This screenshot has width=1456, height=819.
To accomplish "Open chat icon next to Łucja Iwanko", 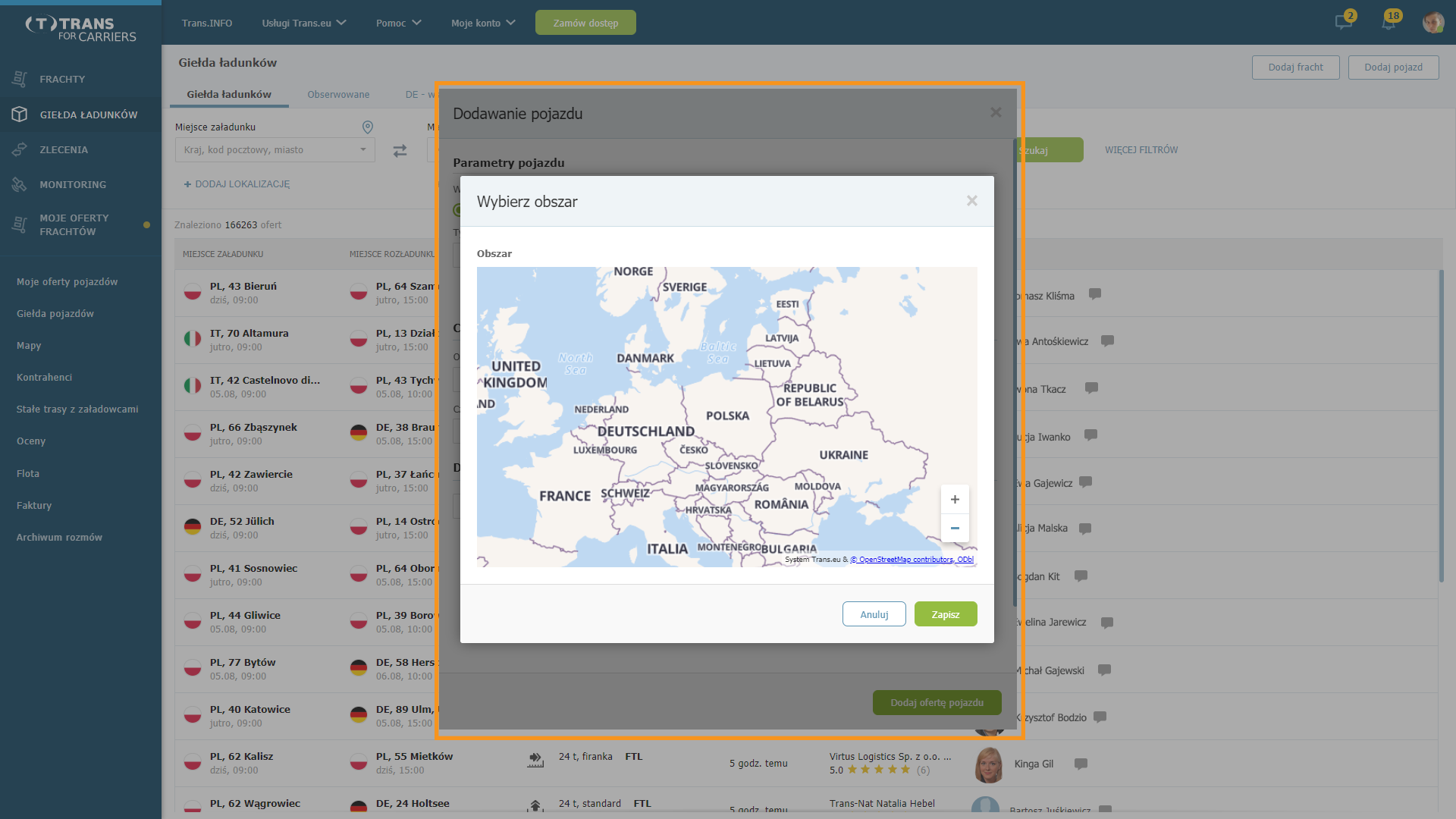I will [x=1090, y=435].
